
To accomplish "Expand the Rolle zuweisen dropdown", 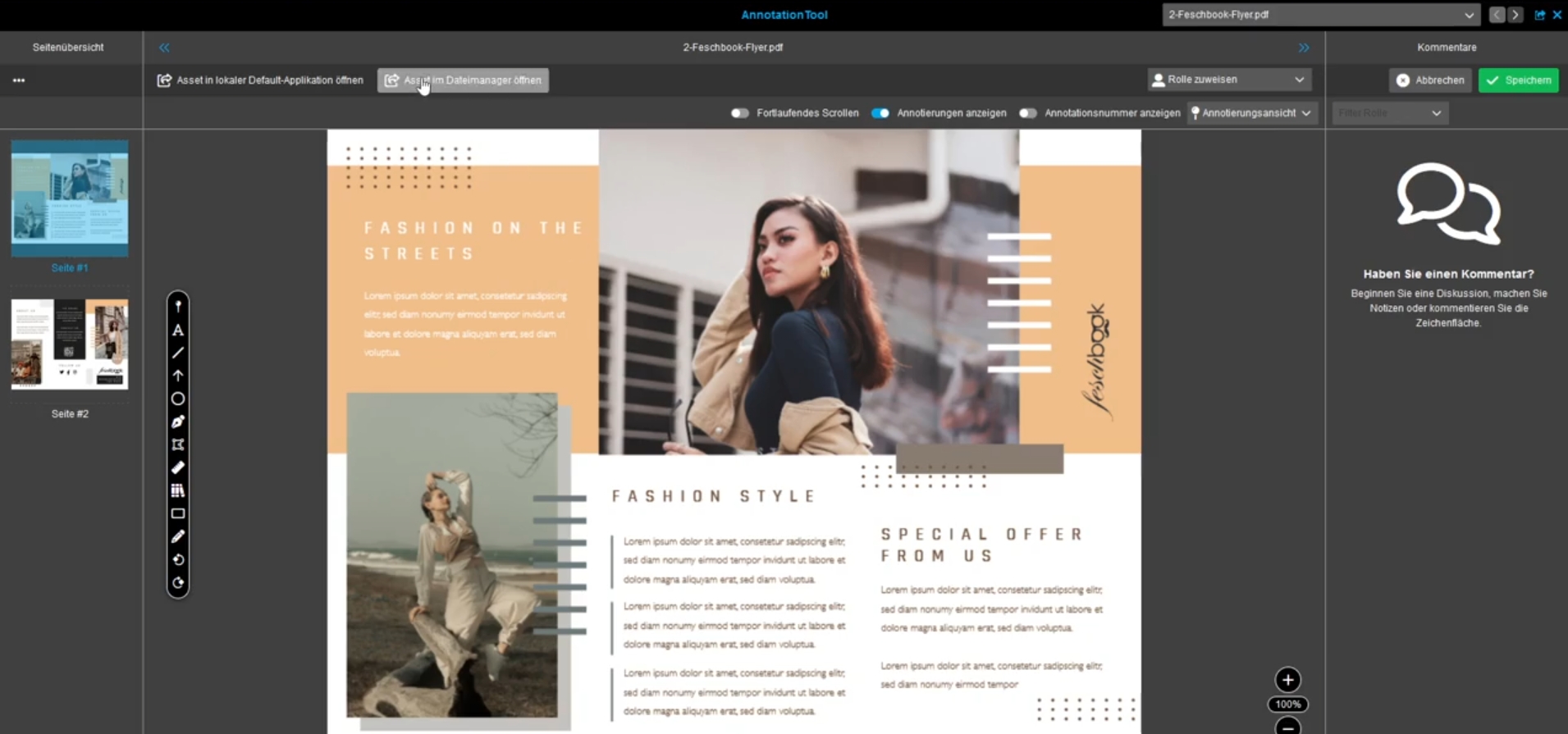I will point(1229,80).
